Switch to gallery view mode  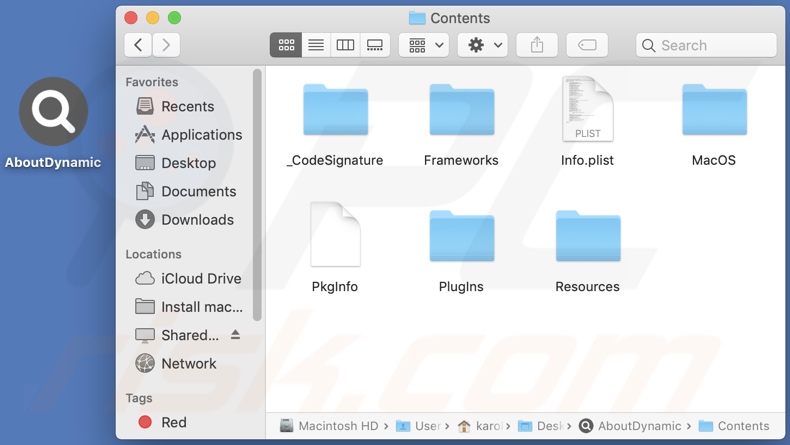tap(375, 45)
